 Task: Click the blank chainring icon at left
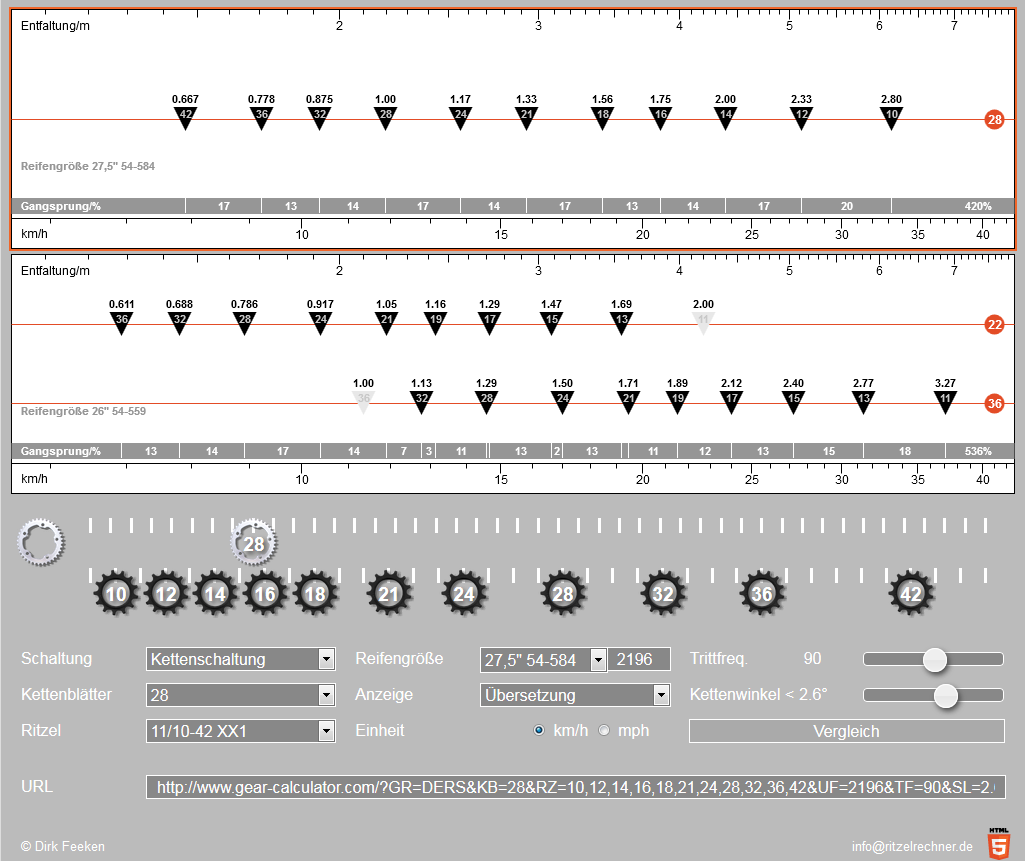[41, 541]
